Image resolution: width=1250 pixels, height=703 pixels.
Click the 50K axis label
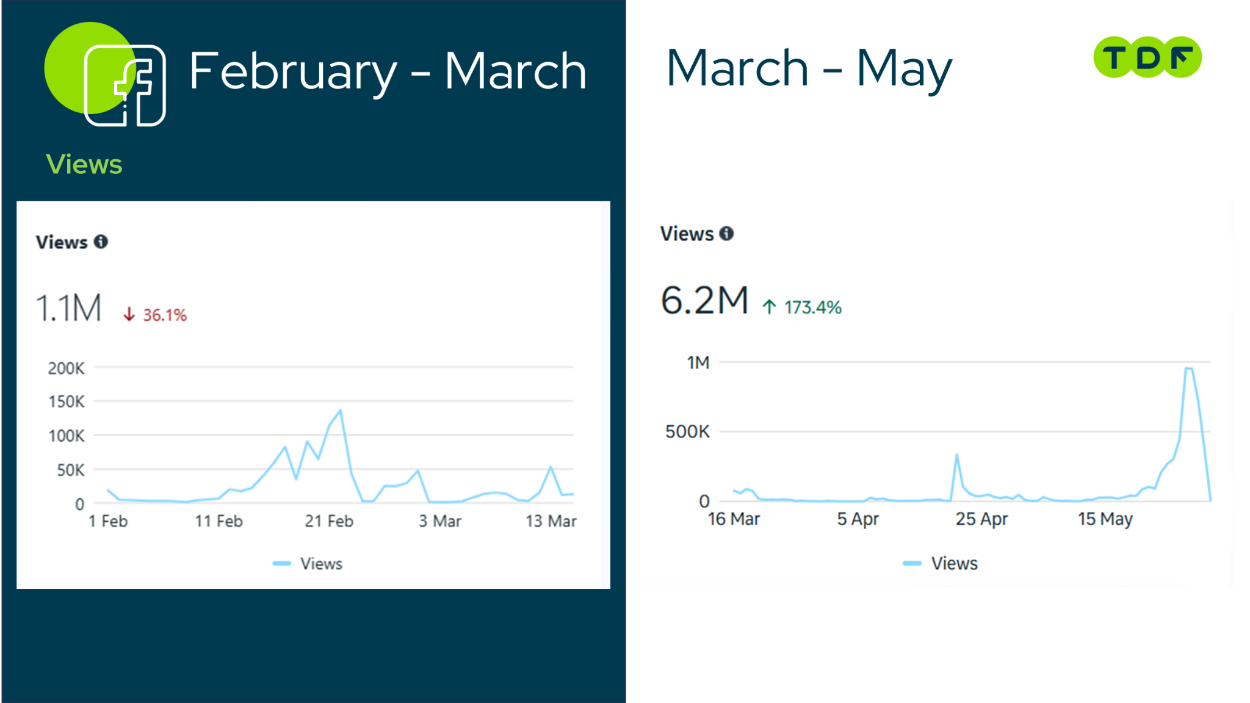[x=70, y=470]
